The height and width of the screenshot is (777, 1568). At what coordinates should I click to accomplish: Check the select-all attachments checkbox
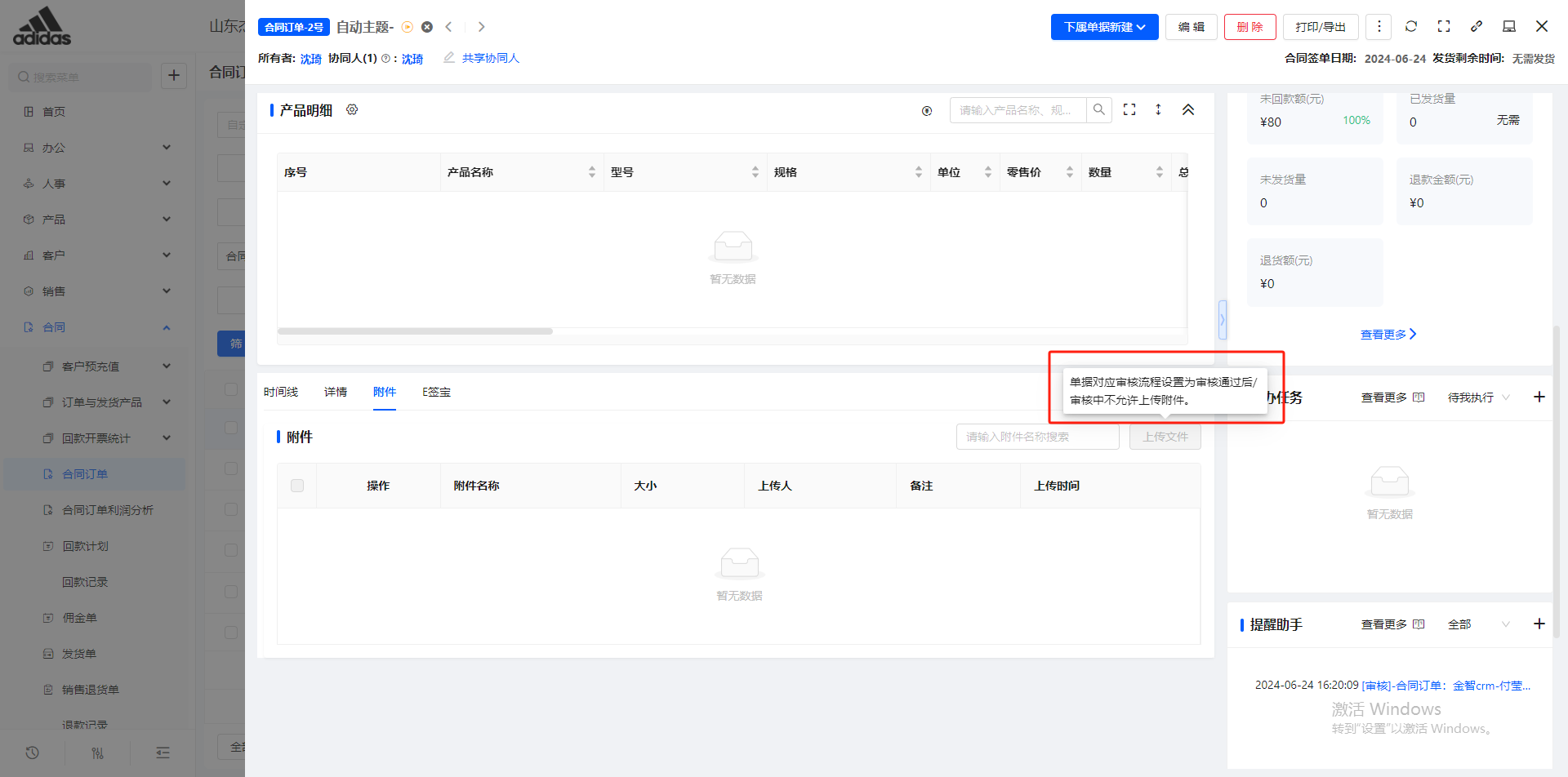coord(297,486)
